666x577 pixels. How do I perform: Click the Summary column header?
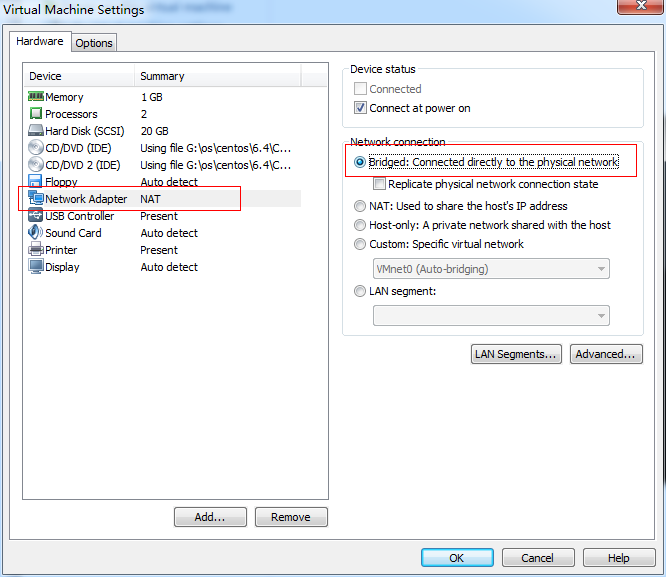pyautogui.click(x=218, y=76)
